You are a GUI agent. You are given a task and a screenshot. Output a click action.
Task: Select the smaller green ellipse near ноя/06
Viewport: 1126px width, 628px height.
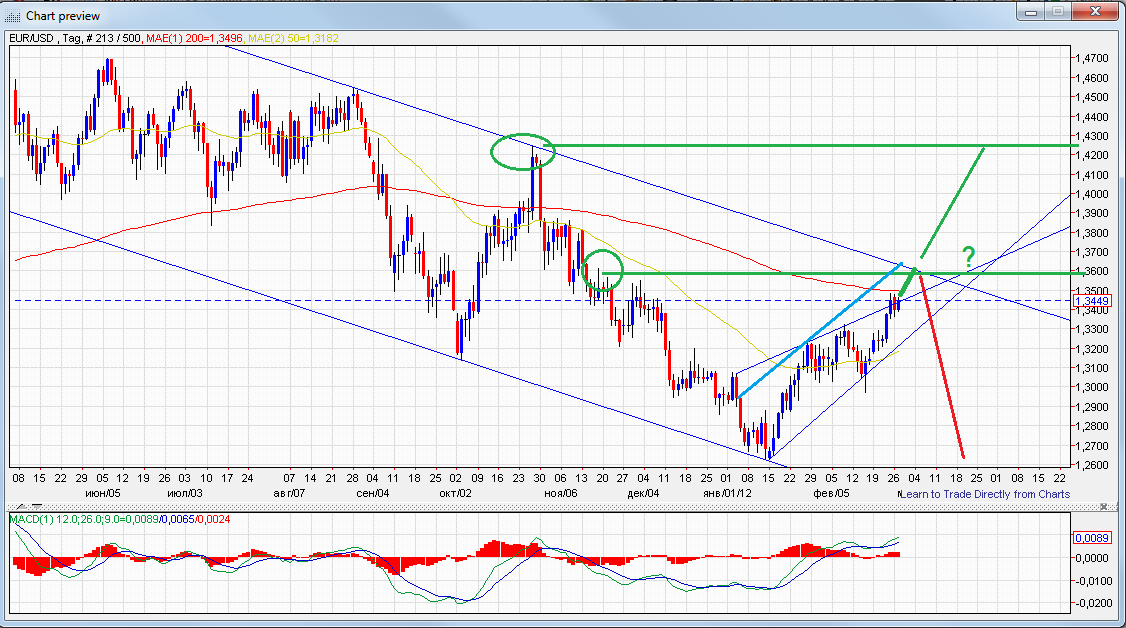point(601,271)
